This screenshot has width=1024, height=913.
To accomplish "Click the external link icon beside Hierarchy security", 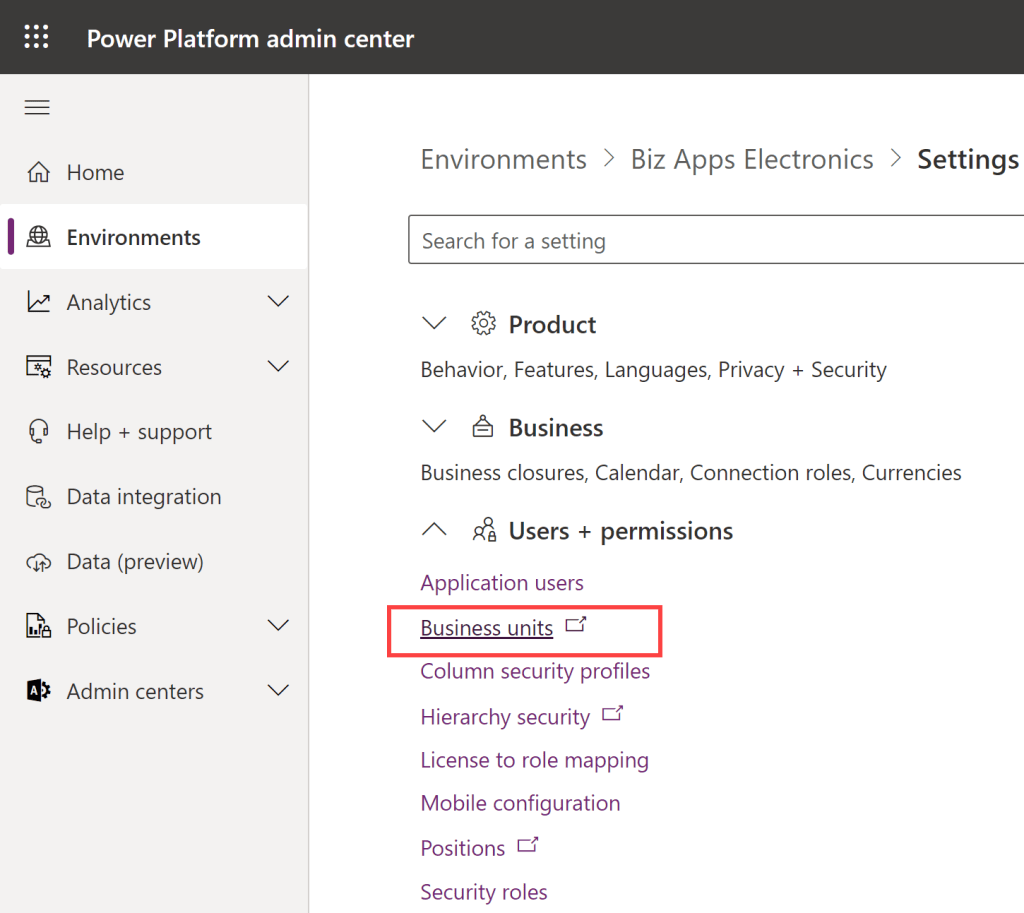I will click(x=612, y=715).
